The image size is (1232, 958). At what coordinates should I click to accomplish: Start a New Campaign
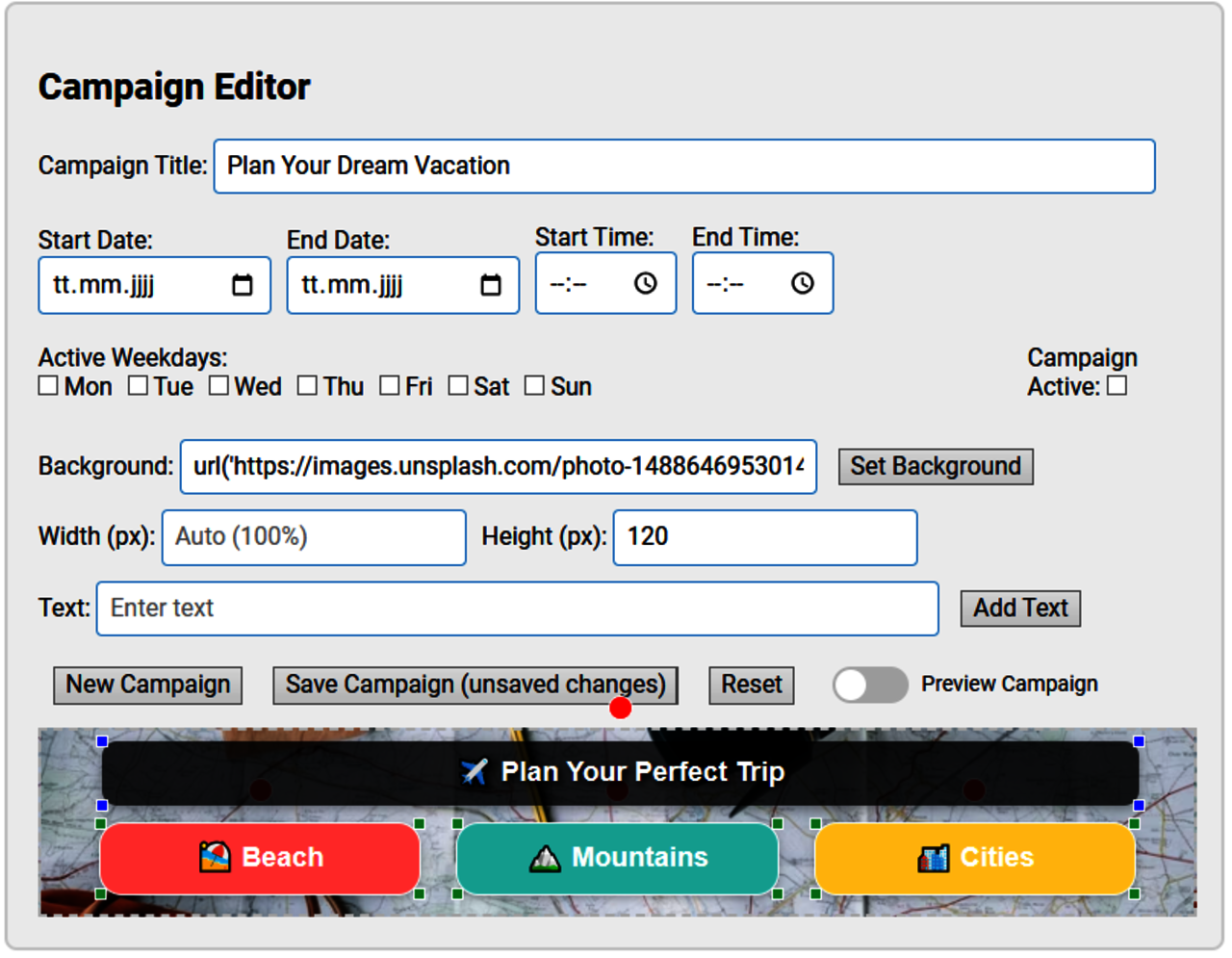click(147, 685)
